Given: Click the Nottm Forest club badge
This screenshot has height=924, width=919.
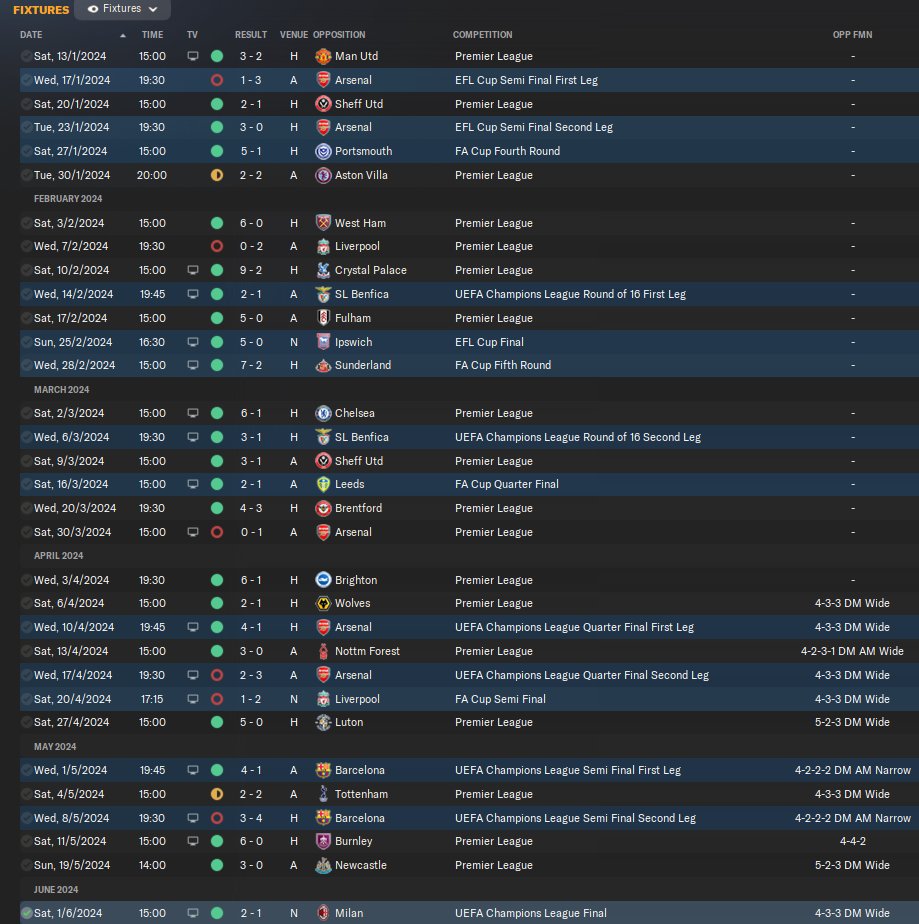Looking at the screenshot, I should coord(323,651).
